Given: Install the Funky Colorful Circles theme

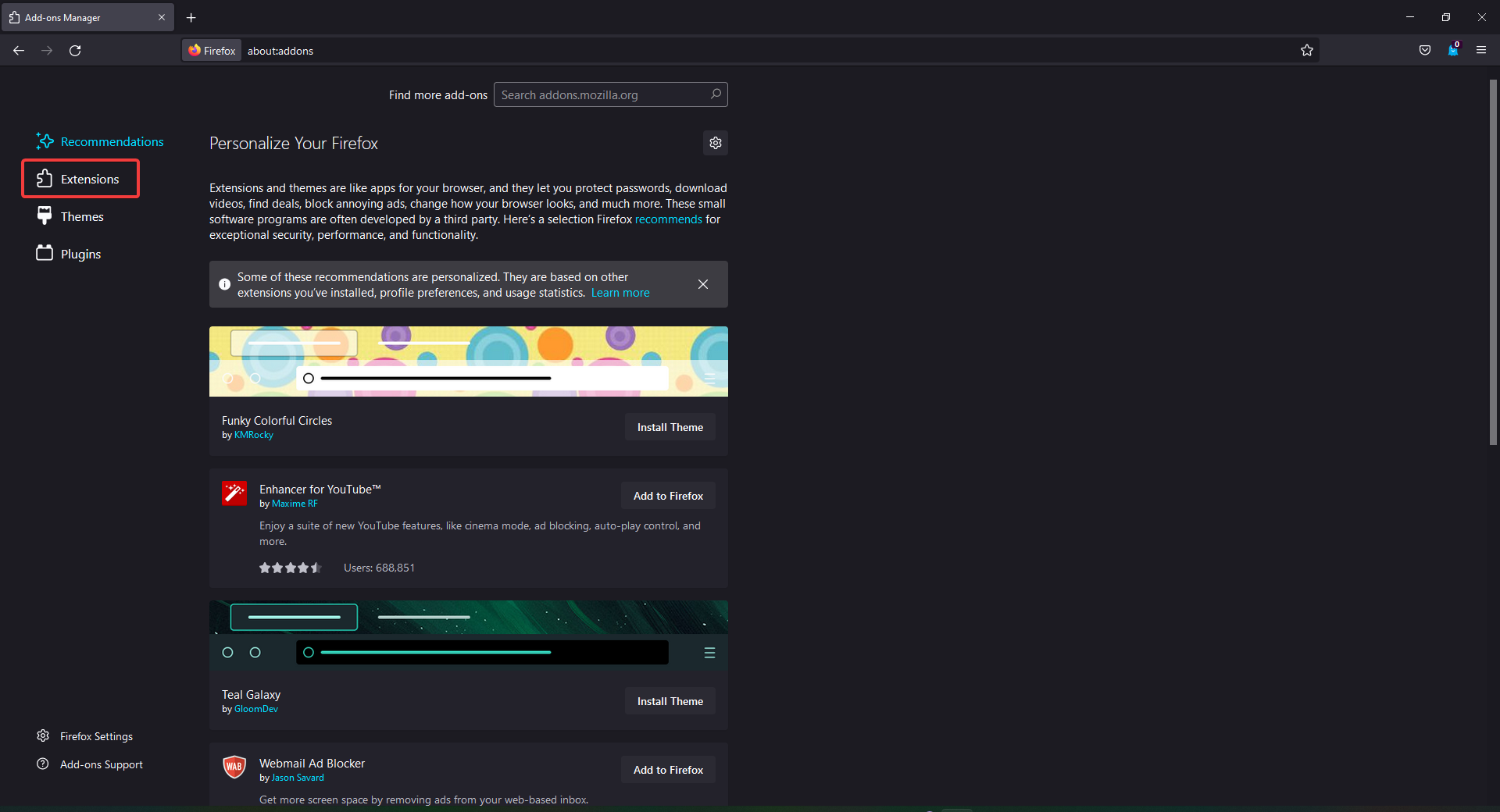Looking at the screenshot, I should pyautogui.click(x=670, y=427).
